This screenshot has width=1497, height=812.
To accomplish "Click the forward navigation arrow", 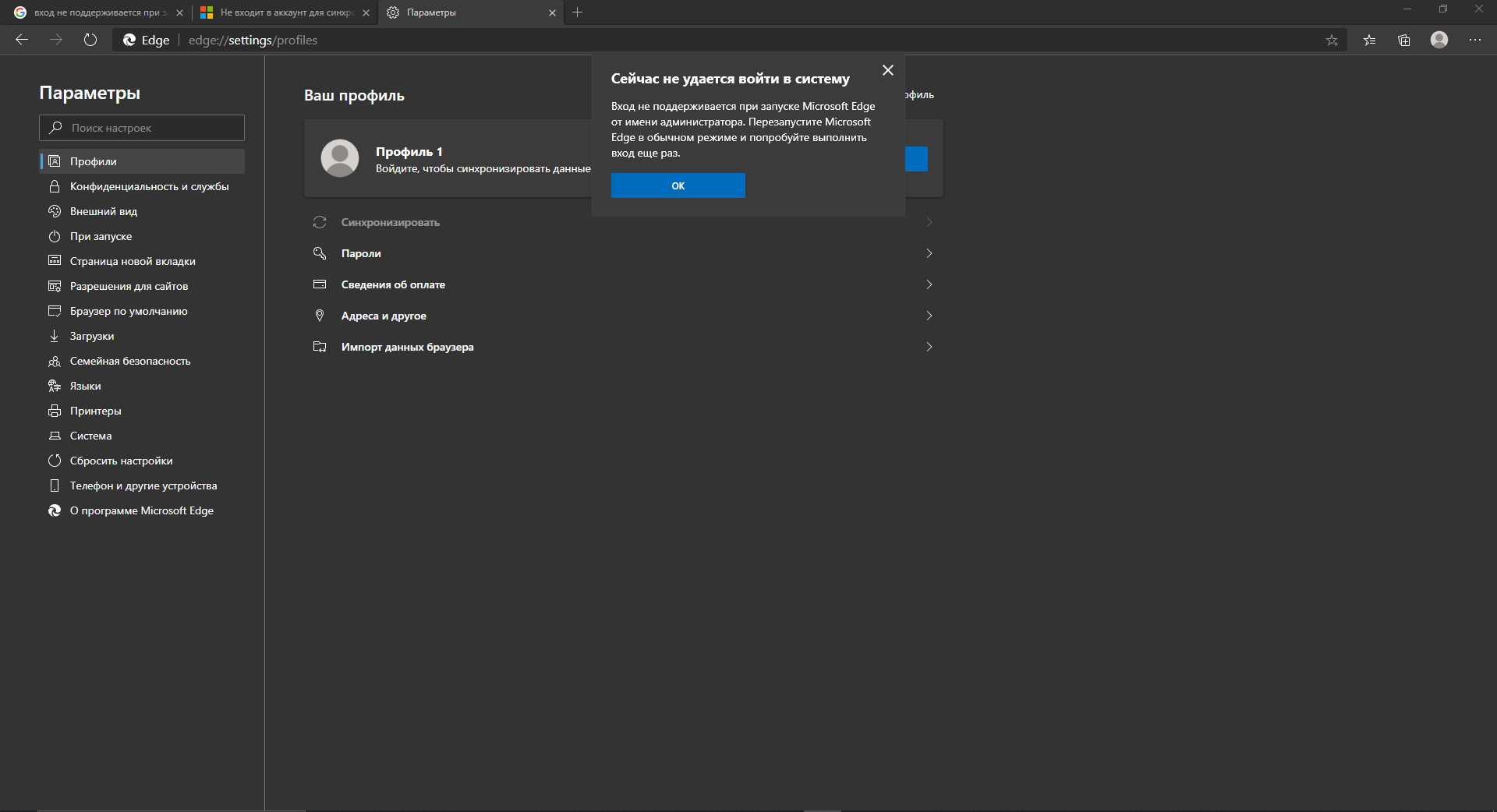I will [x=56, y=40].
